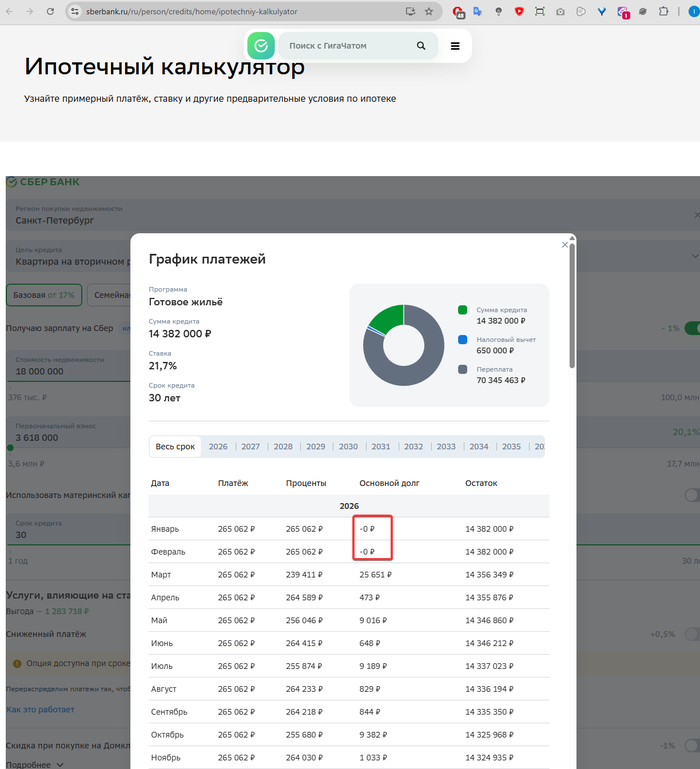Screen dimensions: 700x769
Task: Click the dialog's vertical scrollbar thumb
Action: coord(572,306)
